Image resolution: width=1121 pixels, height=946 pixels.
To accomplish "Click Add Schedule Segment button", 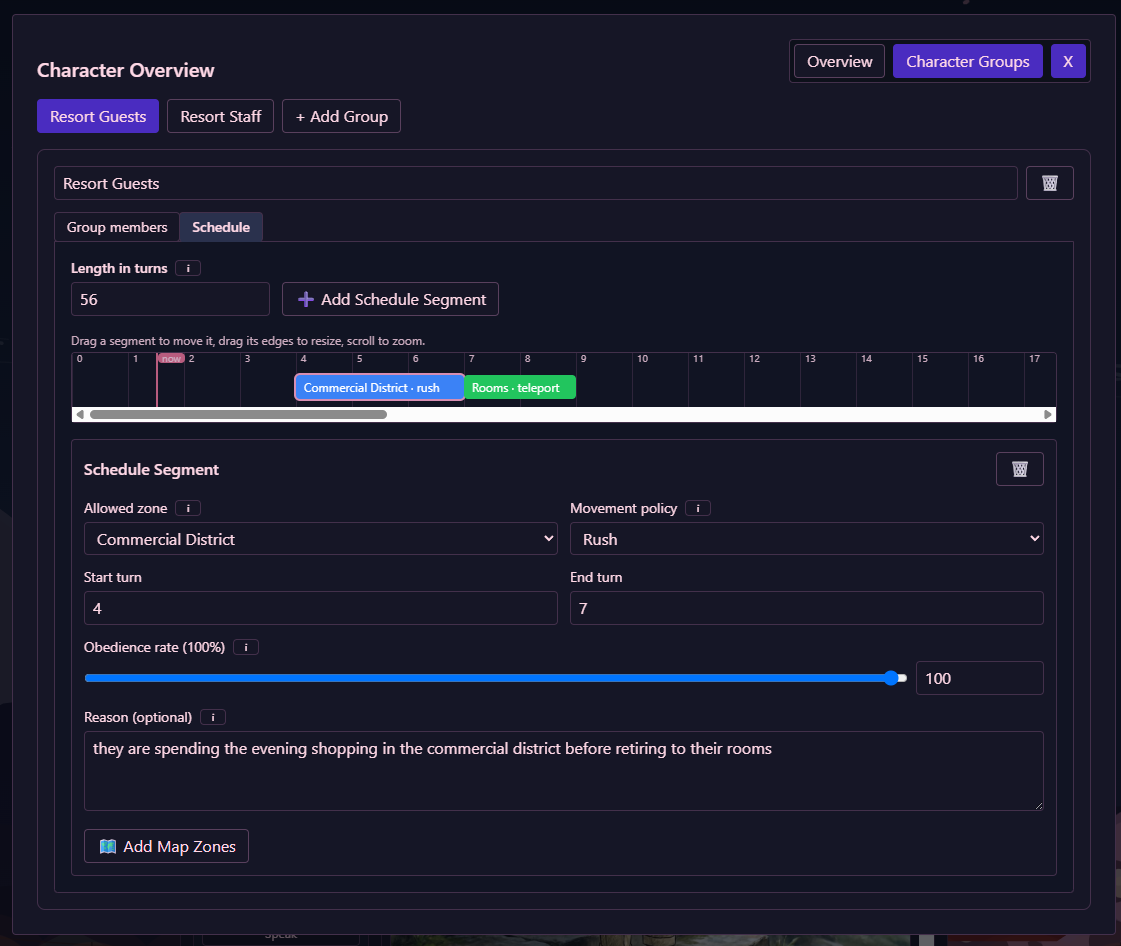I will pyautogui.click(x=390, y=300).
